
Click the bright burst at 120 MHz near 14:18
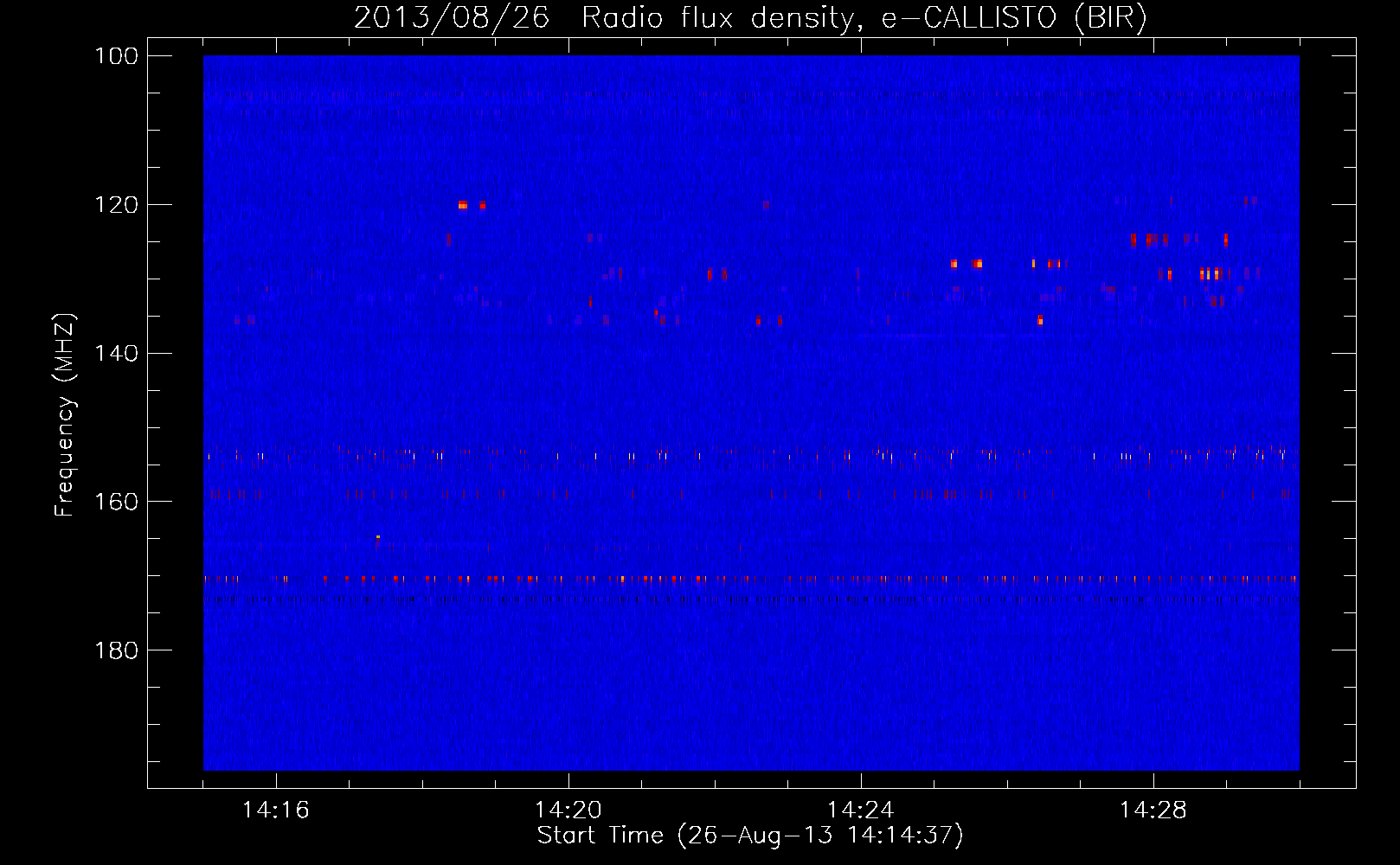[x=463, y=205]
